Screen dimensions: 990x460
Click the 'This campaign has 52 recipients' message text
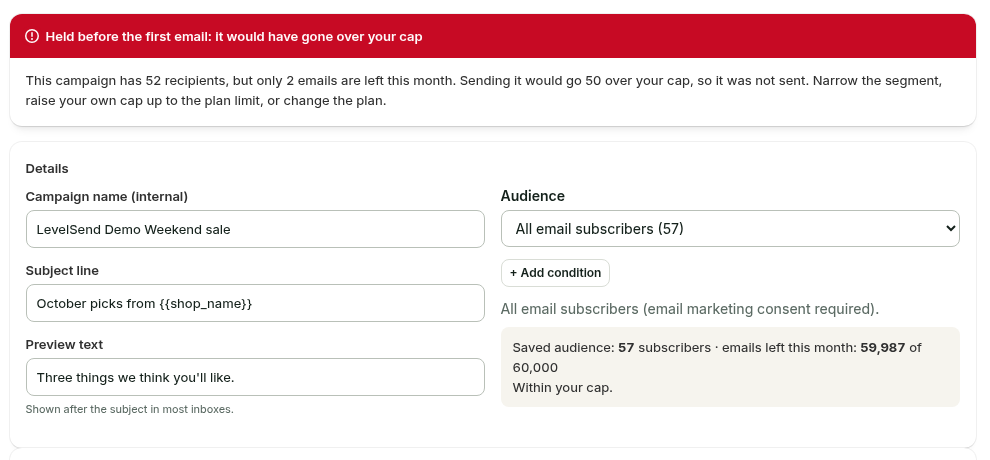pyautogui.click(x=484, y=91)
